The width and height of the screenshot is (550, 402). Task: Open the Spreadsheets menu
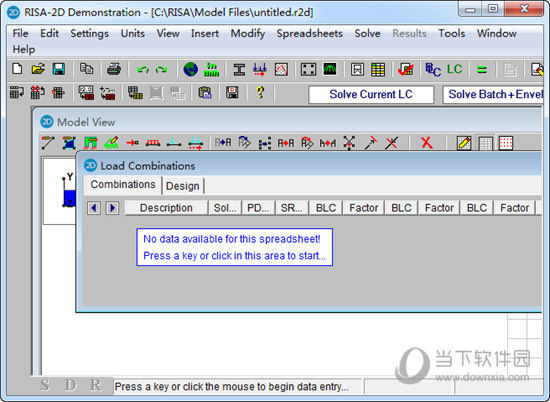coord(309,33)
